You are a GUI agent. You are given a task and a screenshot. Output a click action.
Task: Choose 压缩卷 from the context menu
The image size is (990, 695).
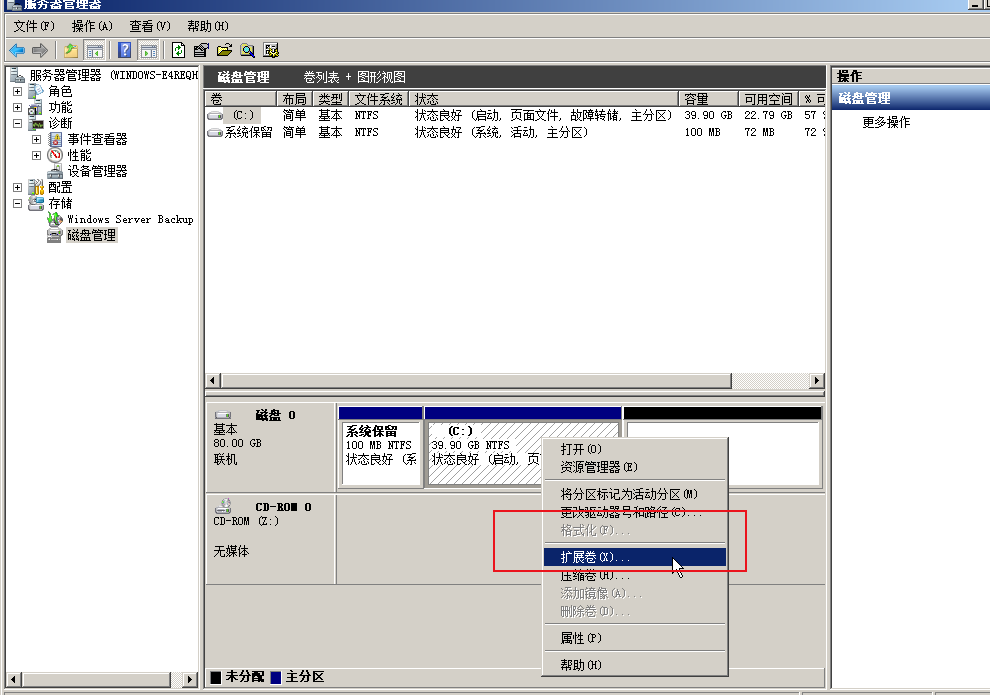point(595,576)
